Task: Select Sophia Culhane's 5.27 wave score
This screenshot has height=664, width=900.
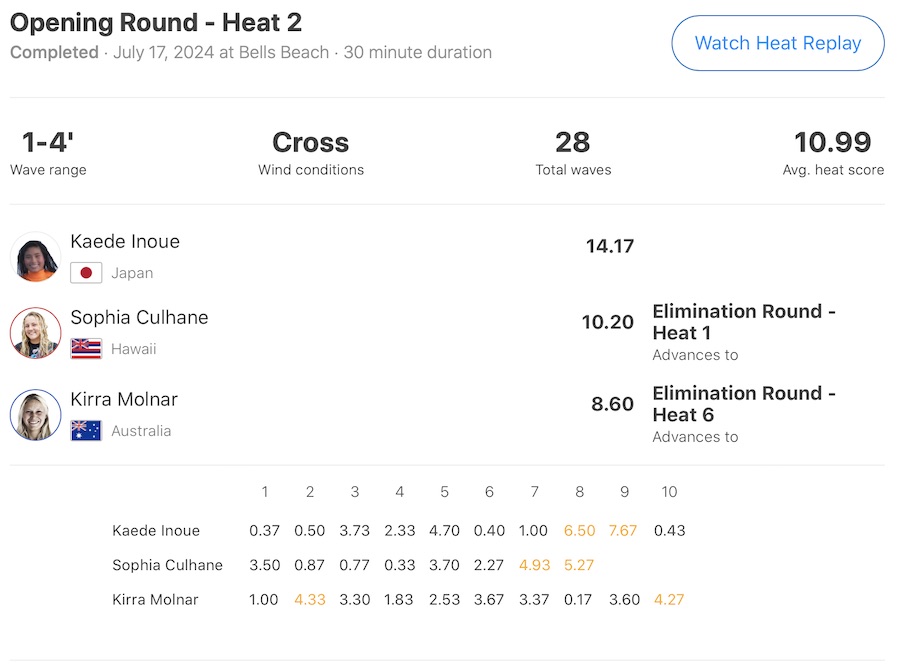Action: click(x=579, y=565)
